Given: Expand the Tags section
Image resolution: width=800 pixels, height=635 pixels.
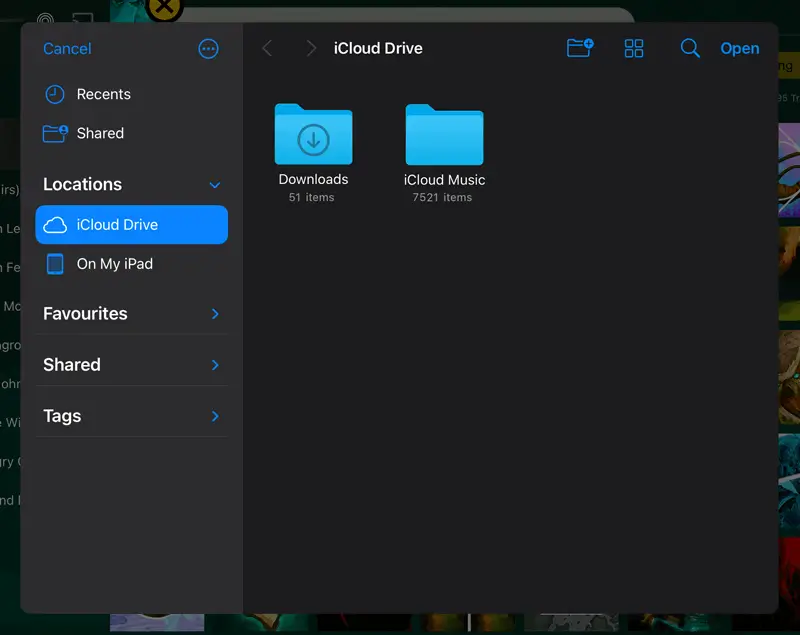Looking at the screenshot, I should click(132, 416).
